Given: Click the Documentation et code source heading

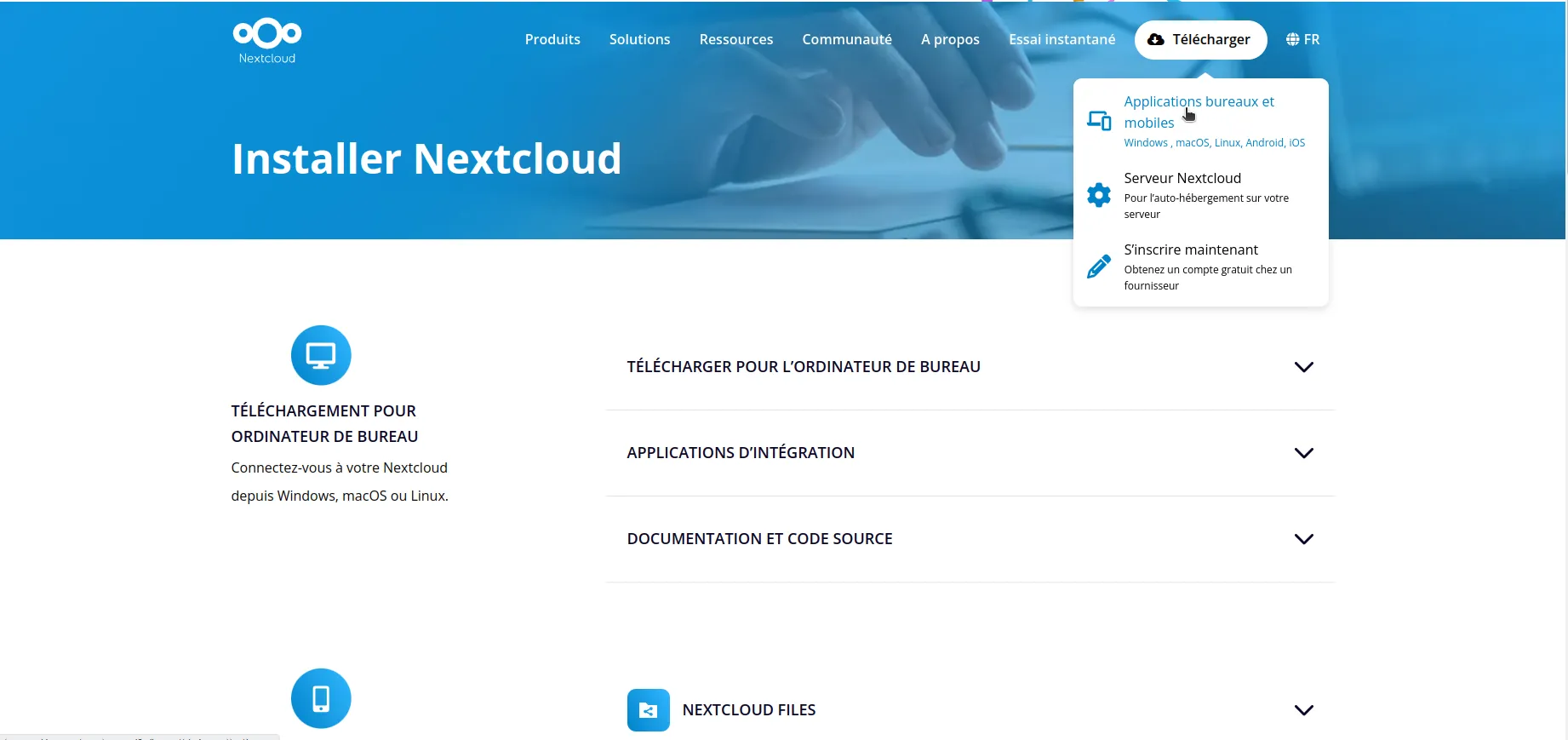Looking at the screenshot, I should (759, 539).
